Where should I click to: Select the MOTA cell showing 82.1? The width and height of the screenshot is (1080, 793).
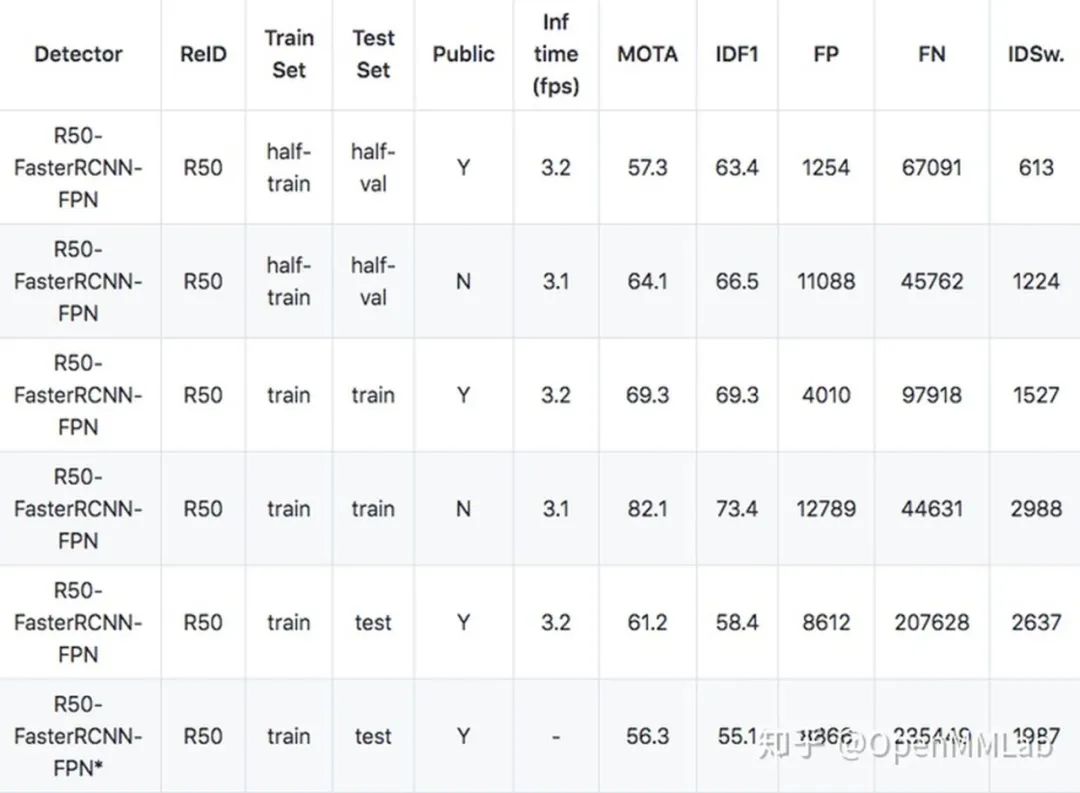(x=647, y=508)
